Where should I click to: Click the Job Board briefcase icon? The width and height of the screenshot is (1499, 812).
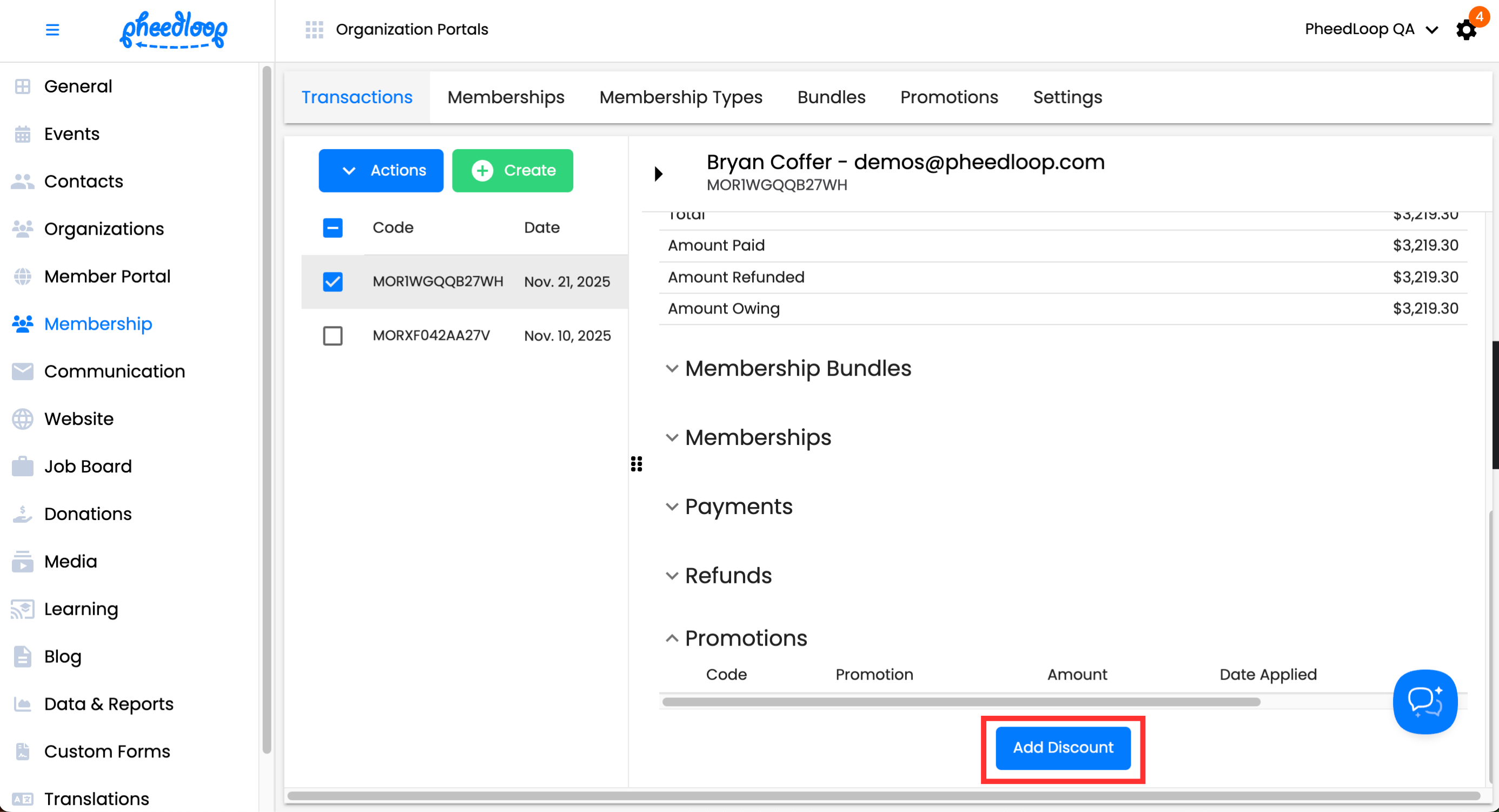(23, 467)
